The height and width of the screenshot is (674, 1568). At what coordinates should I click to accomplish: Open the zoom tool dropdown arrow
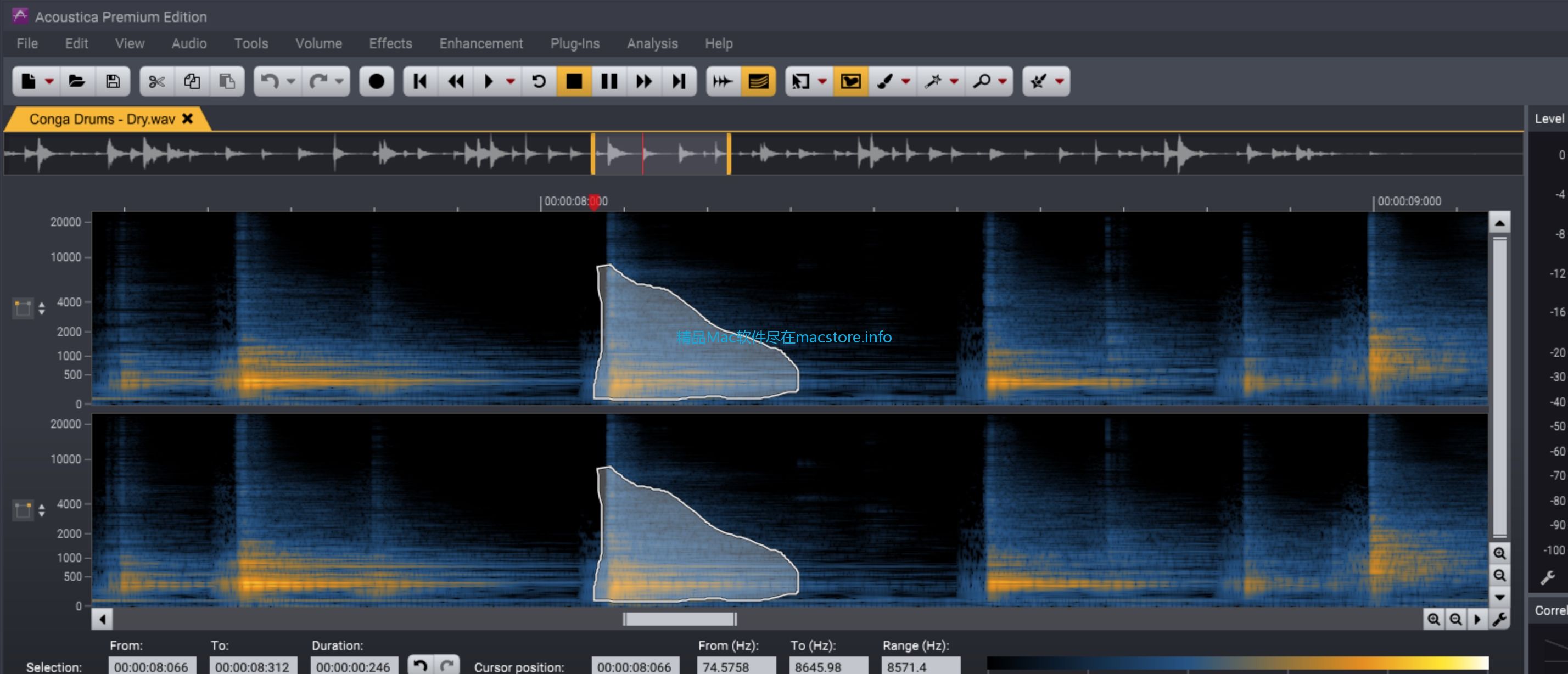[1003, 81]
